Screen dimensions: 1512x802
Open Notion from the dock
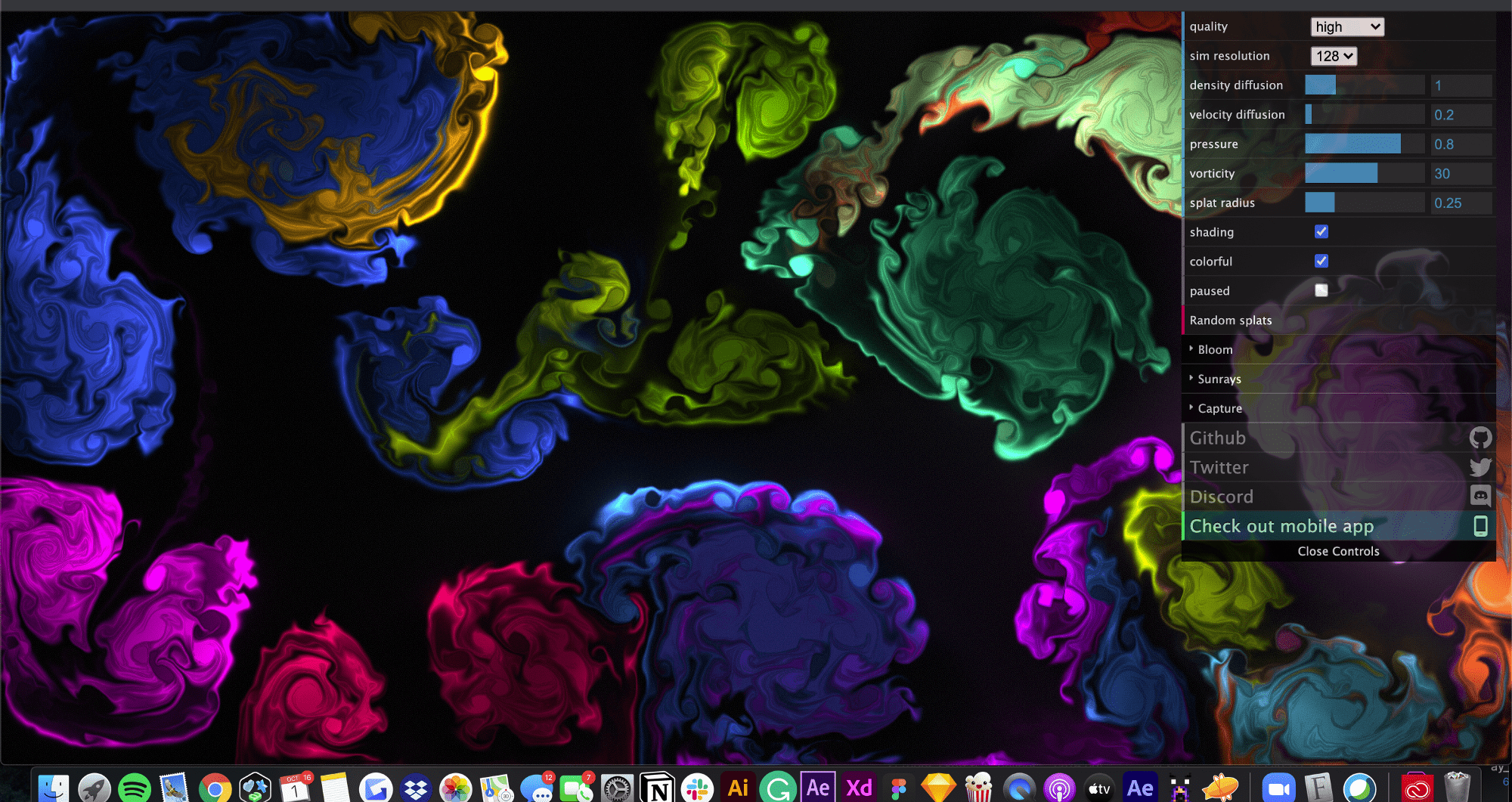tap(657, 788)
